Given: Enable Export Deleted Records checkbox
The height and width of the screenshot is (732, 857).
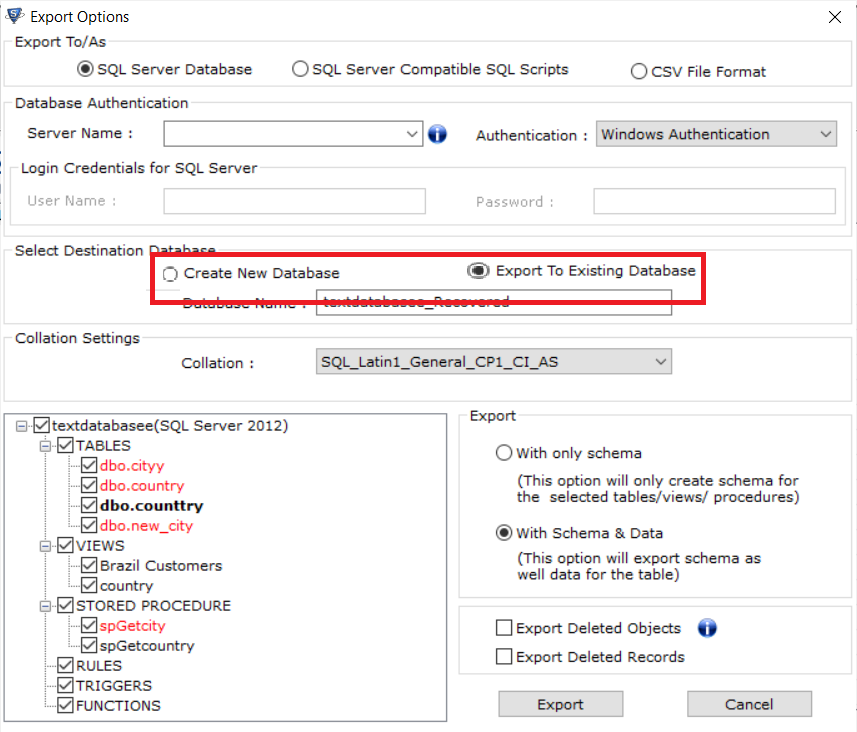Looking at the screenshot, I should pos(504,656).
